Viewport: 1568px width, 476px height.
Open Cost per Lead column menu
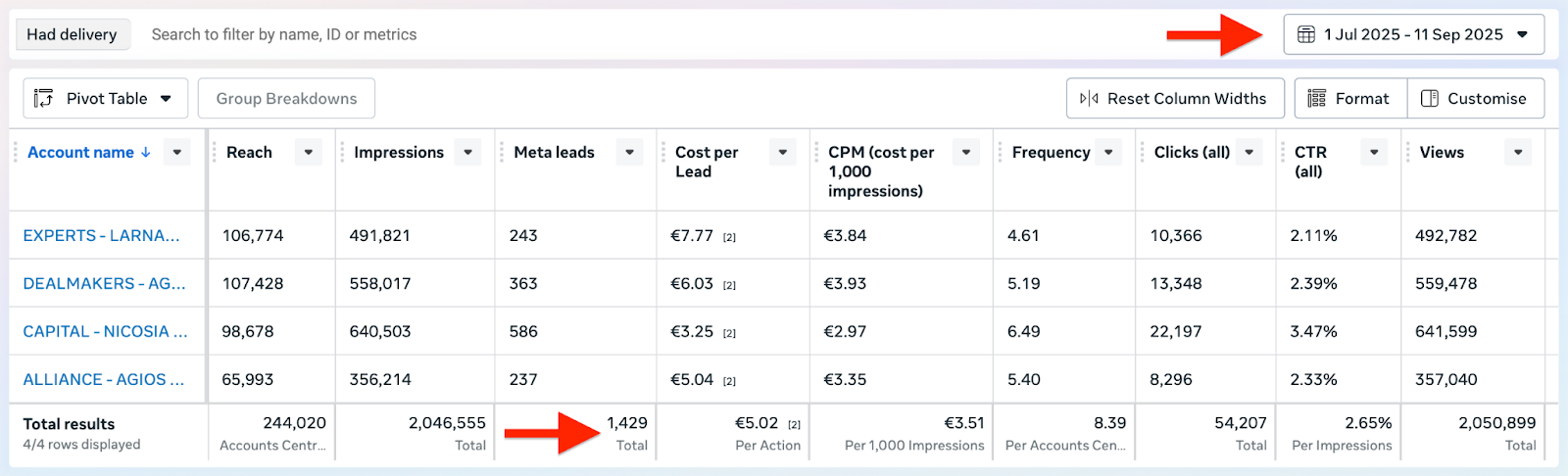click(x=782, y=153)
